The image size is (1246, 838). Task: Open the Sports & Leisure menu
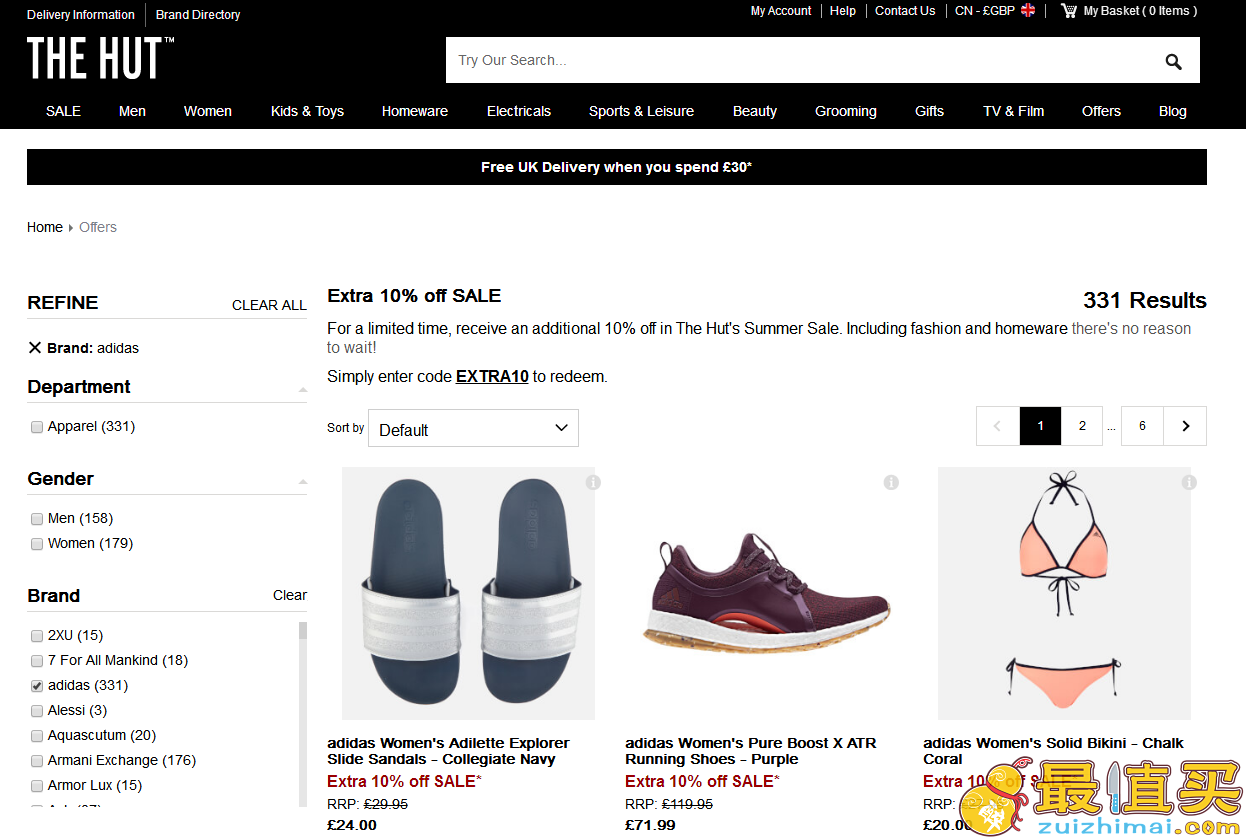[x=641, y=111]
